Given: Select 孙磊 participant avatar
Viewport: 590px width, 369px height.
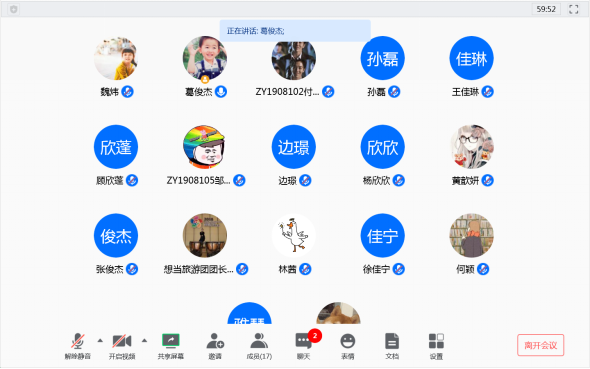Looking at the screenshot, I should click(x=382, y=58).
